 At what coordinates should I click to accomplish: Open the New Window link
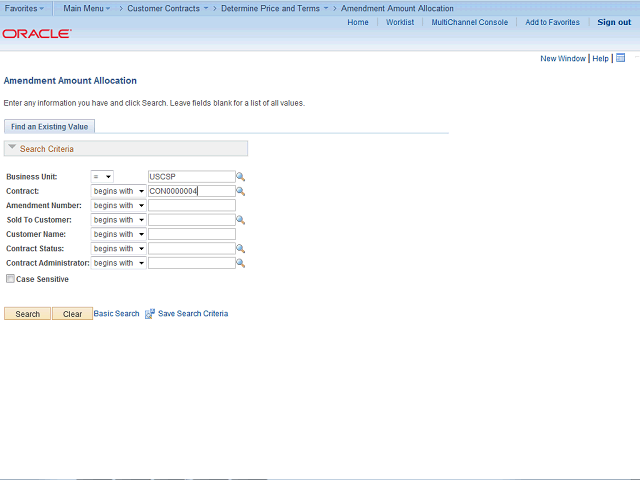(563, 58)
